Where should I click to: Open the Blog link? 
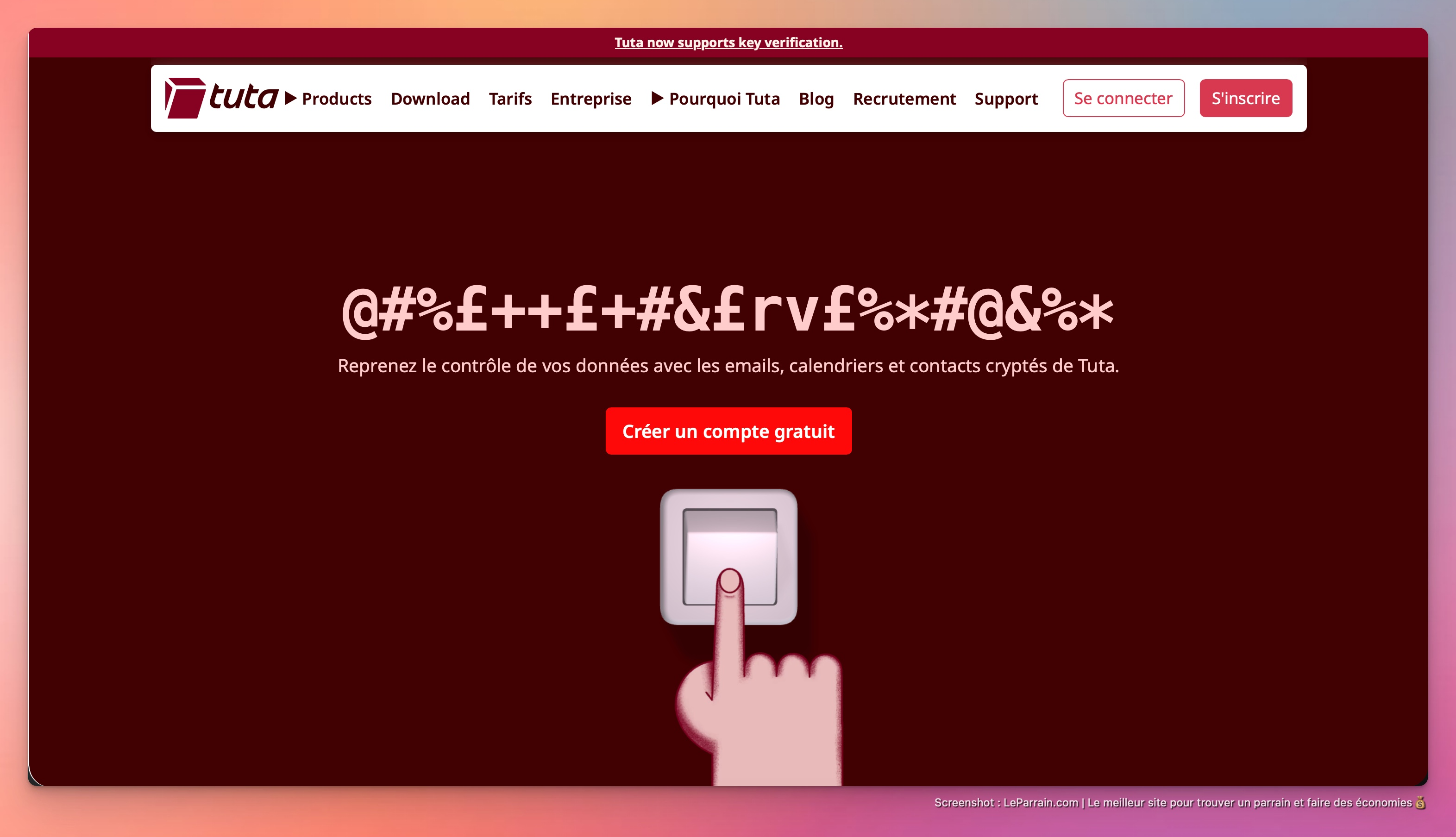pos(816,99)
